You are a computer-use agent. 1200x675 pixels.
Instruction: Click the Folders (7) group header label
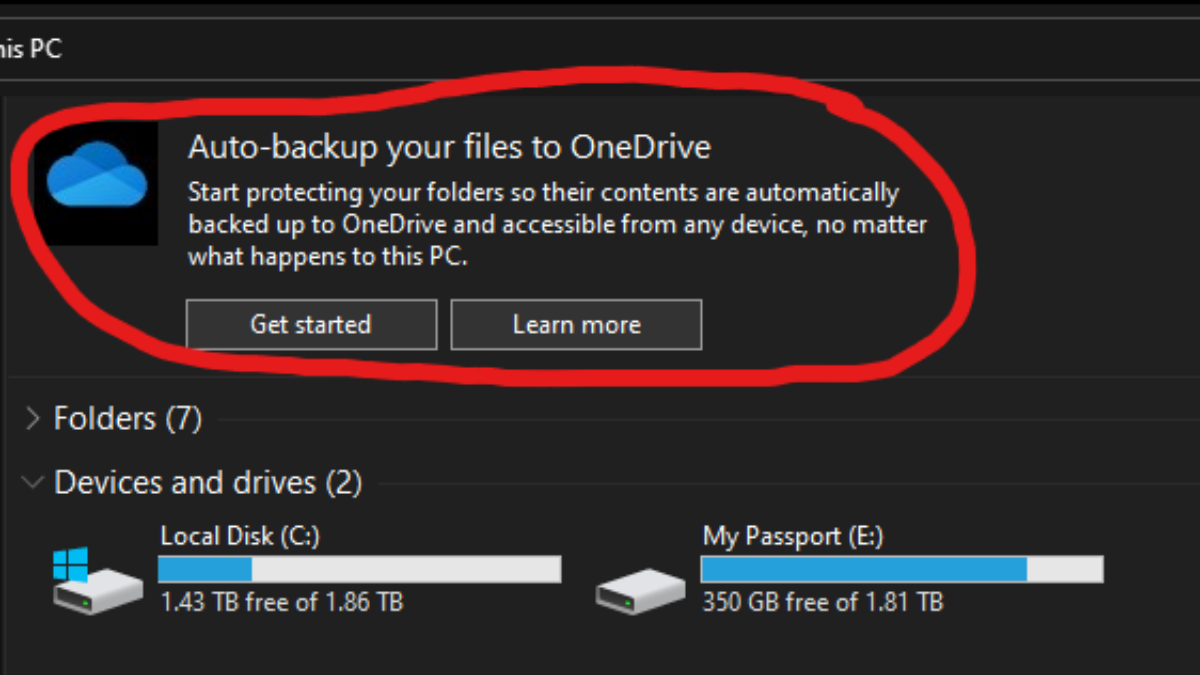pos(128,418)
